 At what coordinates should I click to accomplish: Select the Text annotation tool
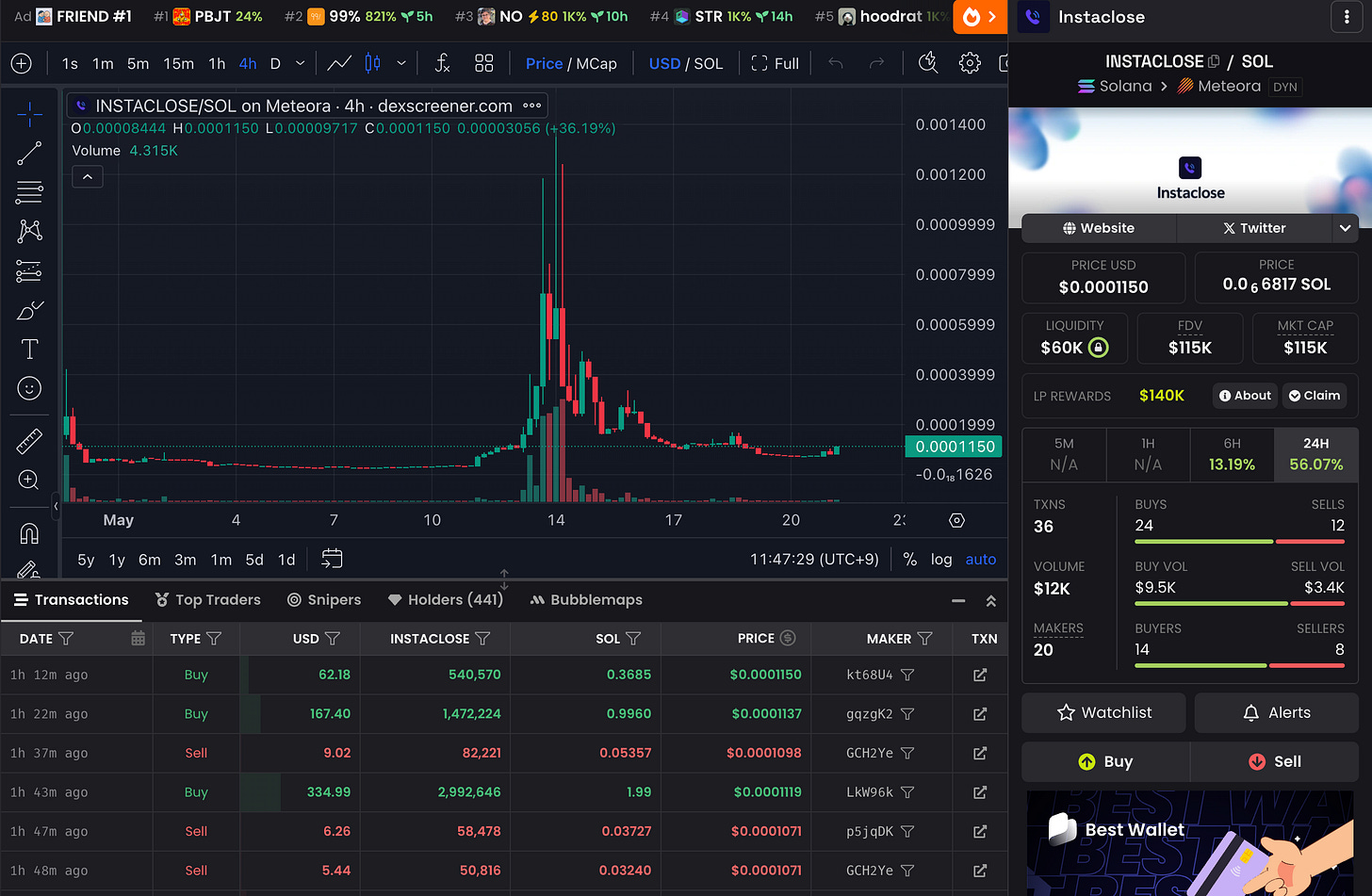click(29, 350)
